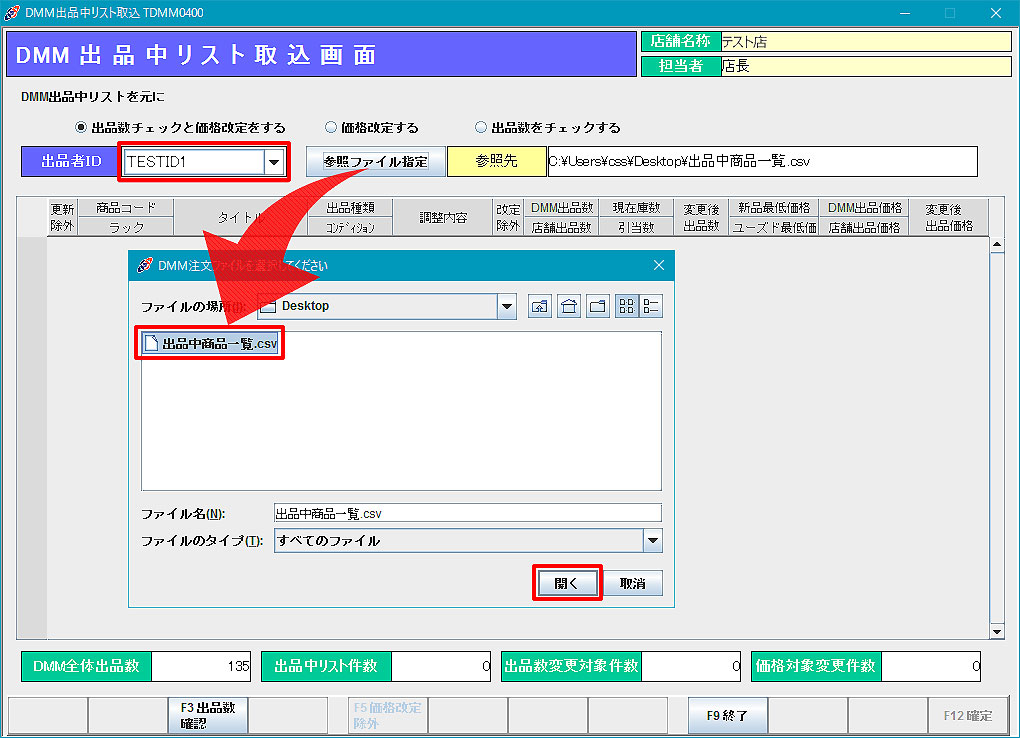This screenshot has height=738, width=1020.
Task: Click the 価格対象変更件数 value field
Action: 931,666
